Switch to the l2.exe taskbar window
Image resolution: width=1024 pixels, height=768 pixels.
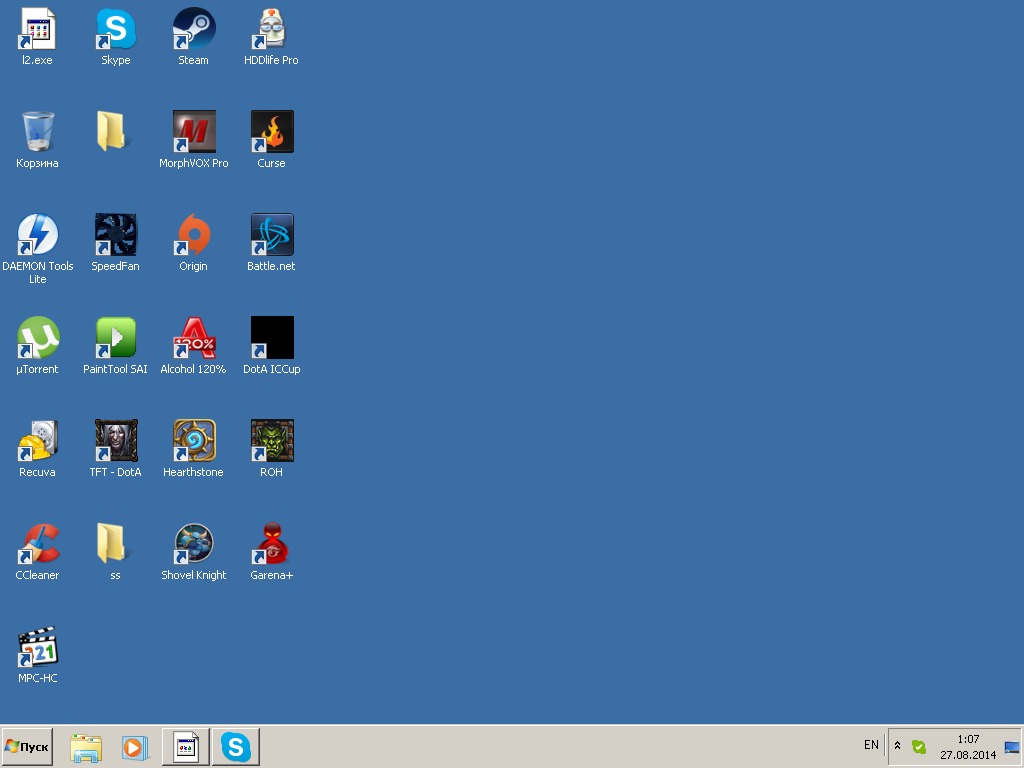tap(185, 746)
